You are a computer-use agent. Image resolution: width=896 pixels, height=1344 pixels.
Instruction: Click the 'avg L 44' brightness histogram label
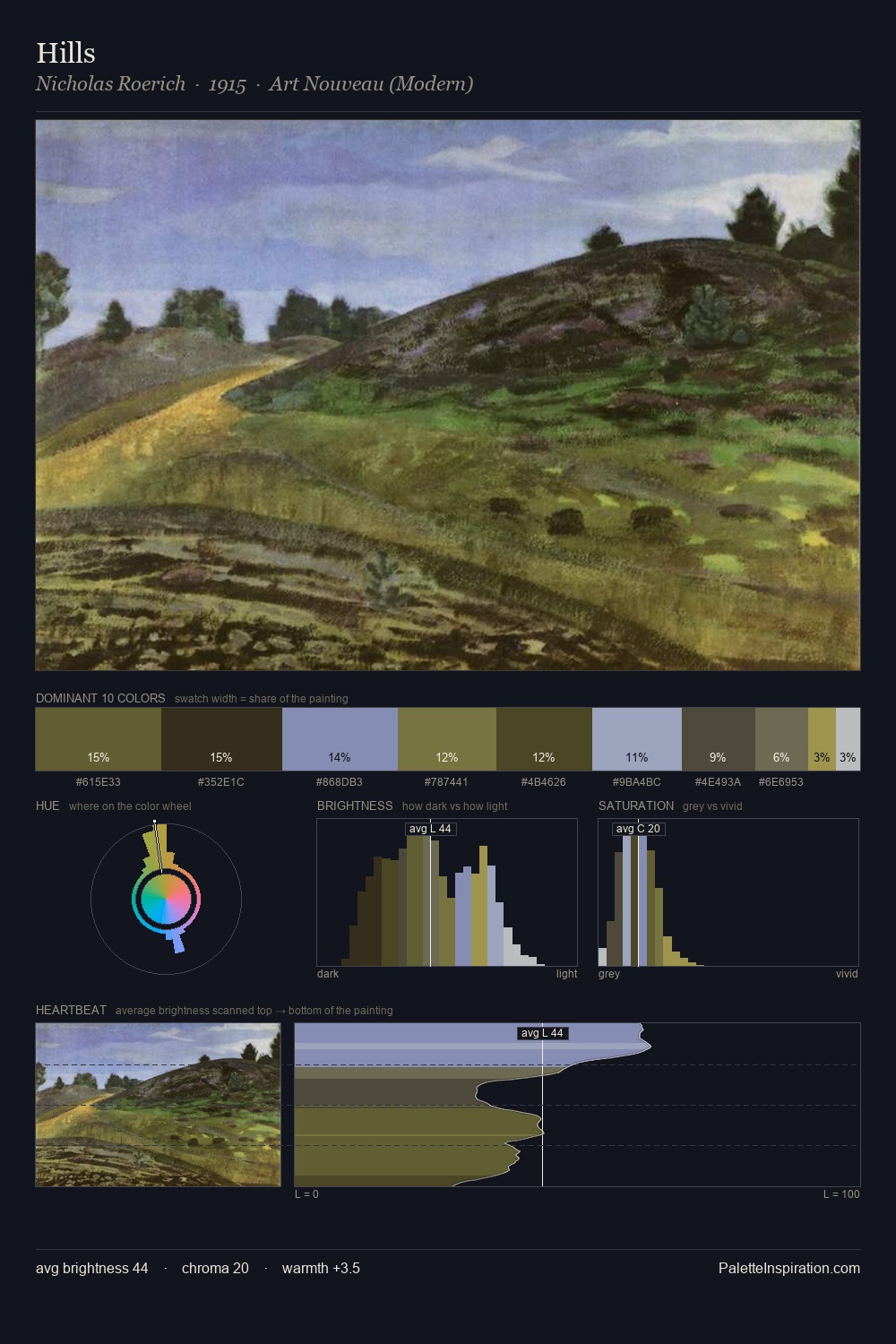coord(430,829)
